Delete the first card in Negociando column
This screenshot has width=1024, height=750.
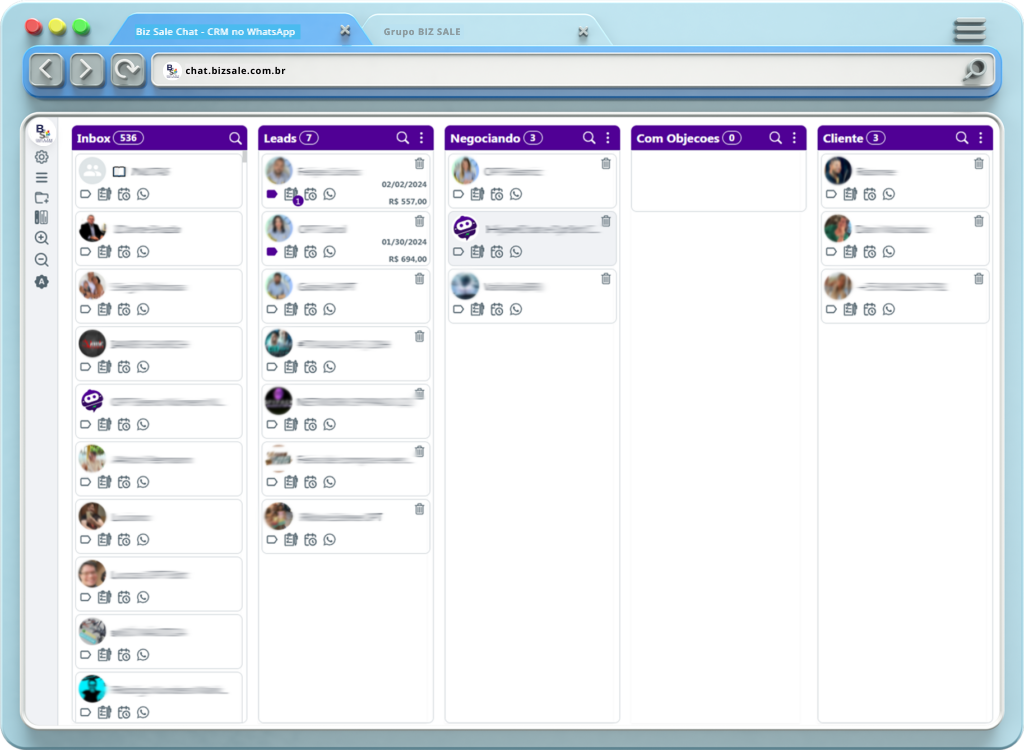click(605, 163)
